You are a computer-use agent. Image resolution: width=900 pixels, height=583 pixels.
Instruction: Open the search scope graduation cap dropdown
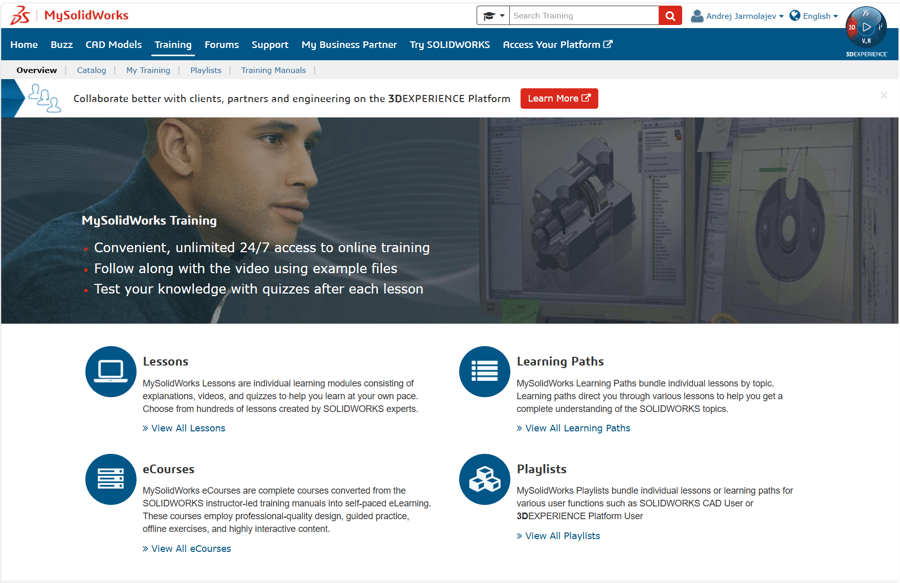tap(493, 15)
